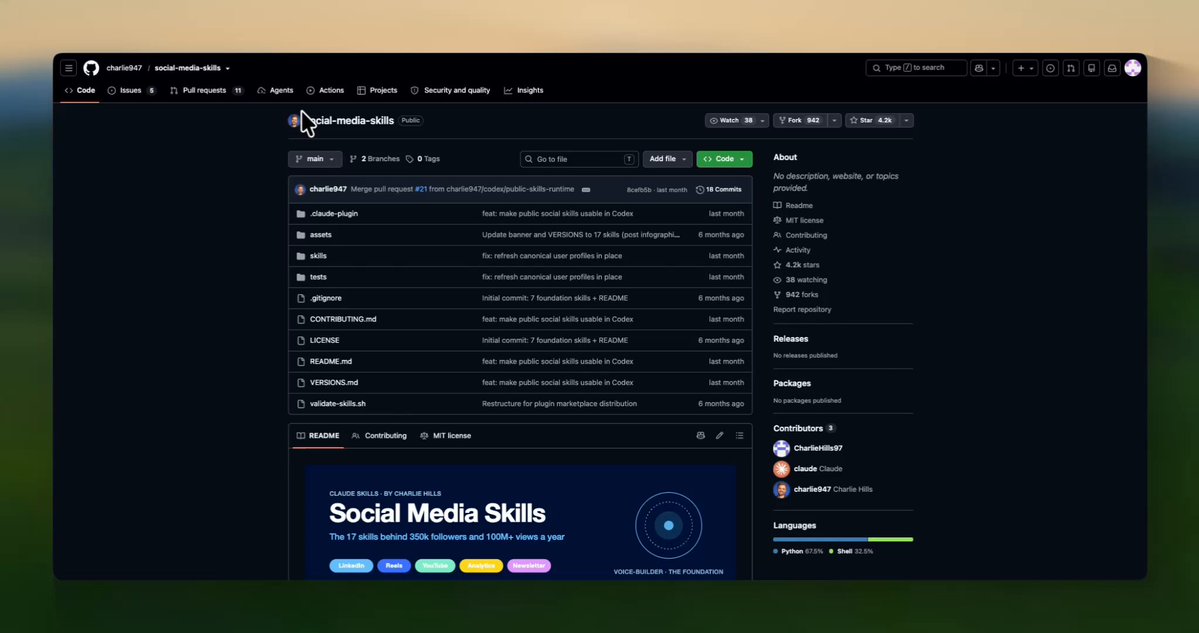The image size is (1199, 633).
Task: View the 18 Commits history
Action: 719,190
